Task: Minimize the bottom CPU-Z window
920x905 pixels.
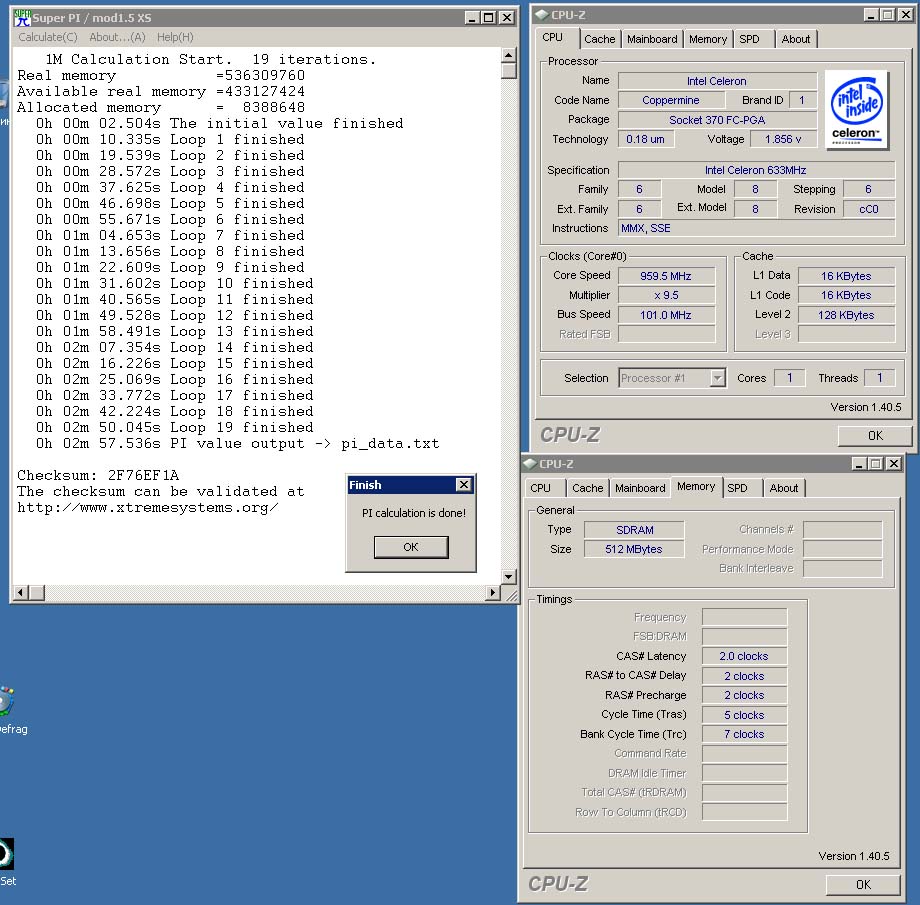Action: click(860, 464)
